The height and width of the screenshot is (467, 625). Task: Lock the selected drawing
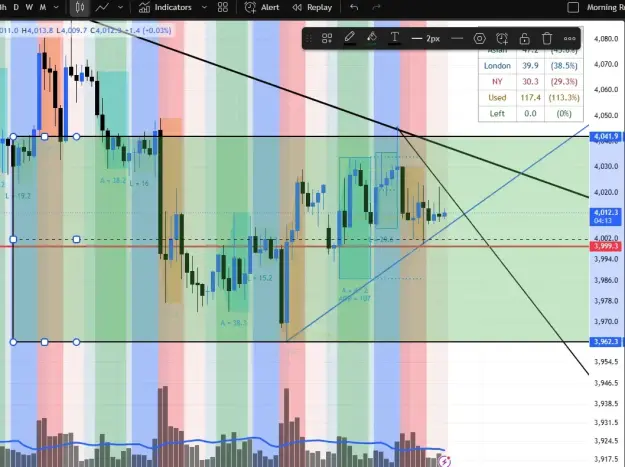pyautogui.click(x=525, y=39)
